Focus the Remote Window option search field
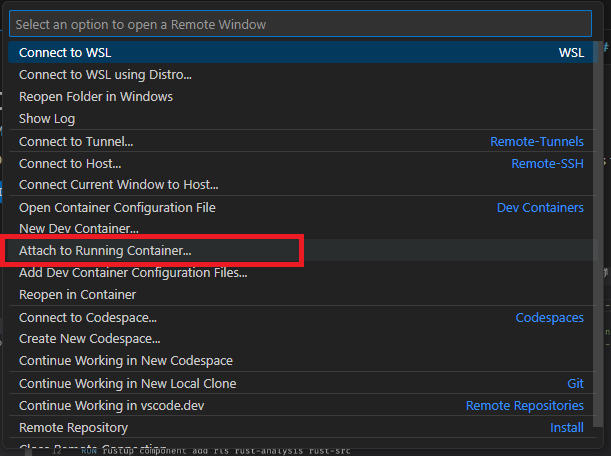Image resolution: width=611 pixels, height=456 pixels. [300, 24]
